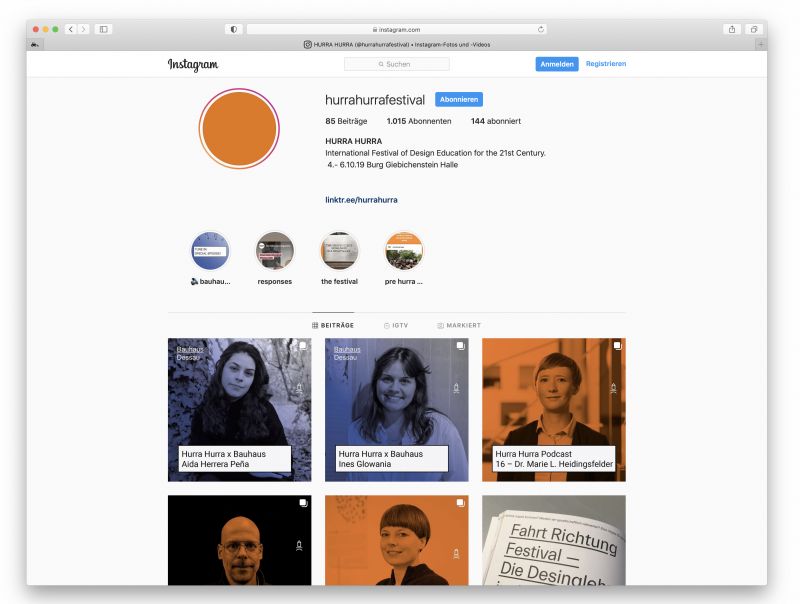View the 1.015 Abonnenten list

(x=419, y=121)
